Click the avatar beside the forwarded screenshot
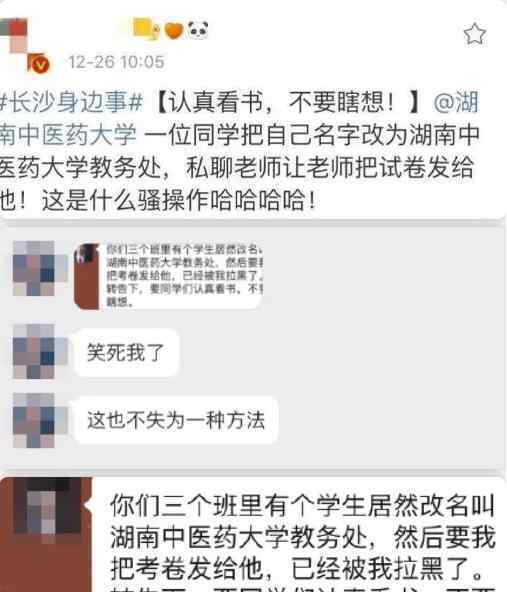The height and width of the screenshot is (592, 507). coord(35,268)
